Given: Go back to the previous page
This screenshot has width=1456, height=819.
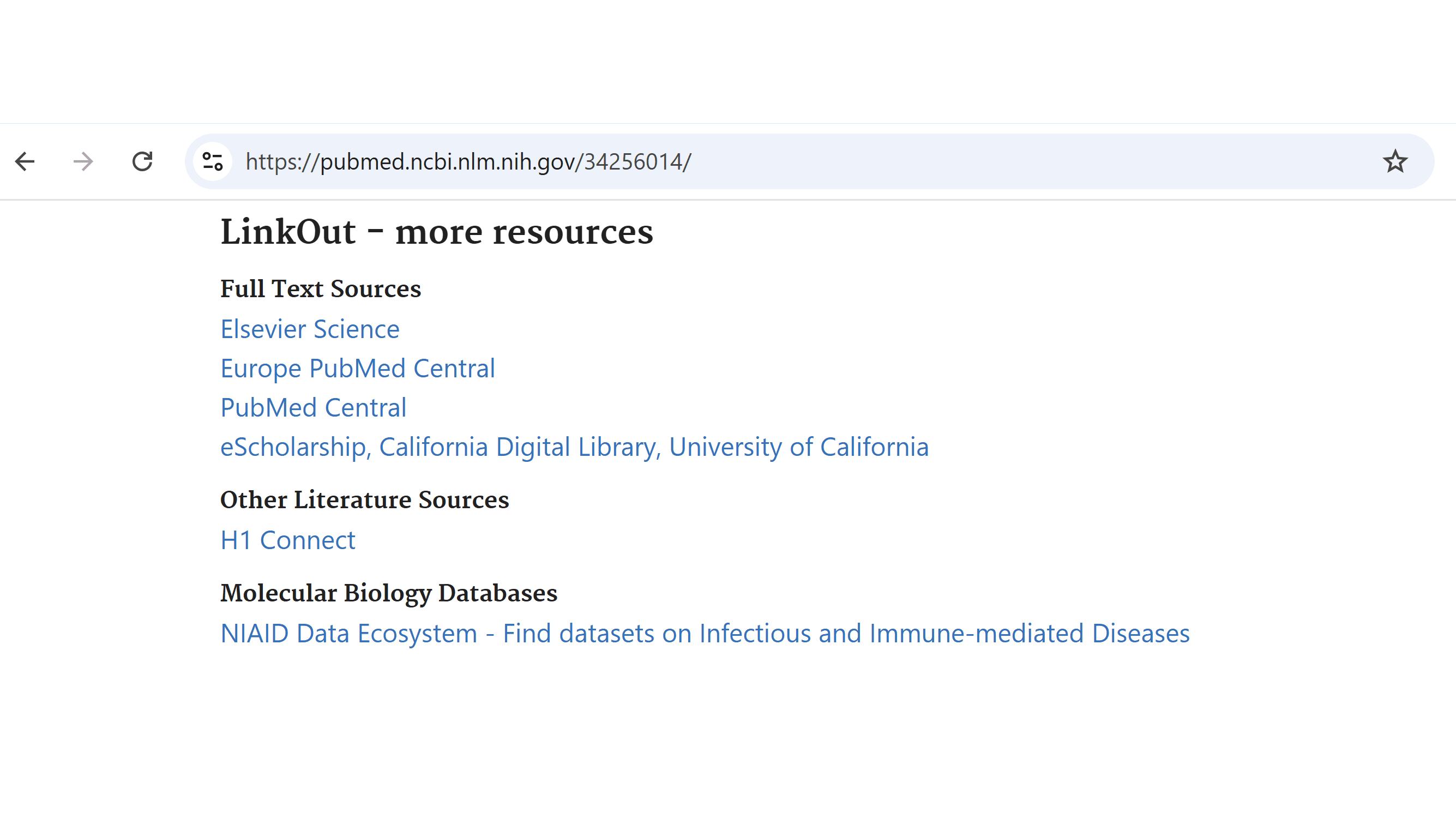Looking at the screenshot, I should coord(25,161).
